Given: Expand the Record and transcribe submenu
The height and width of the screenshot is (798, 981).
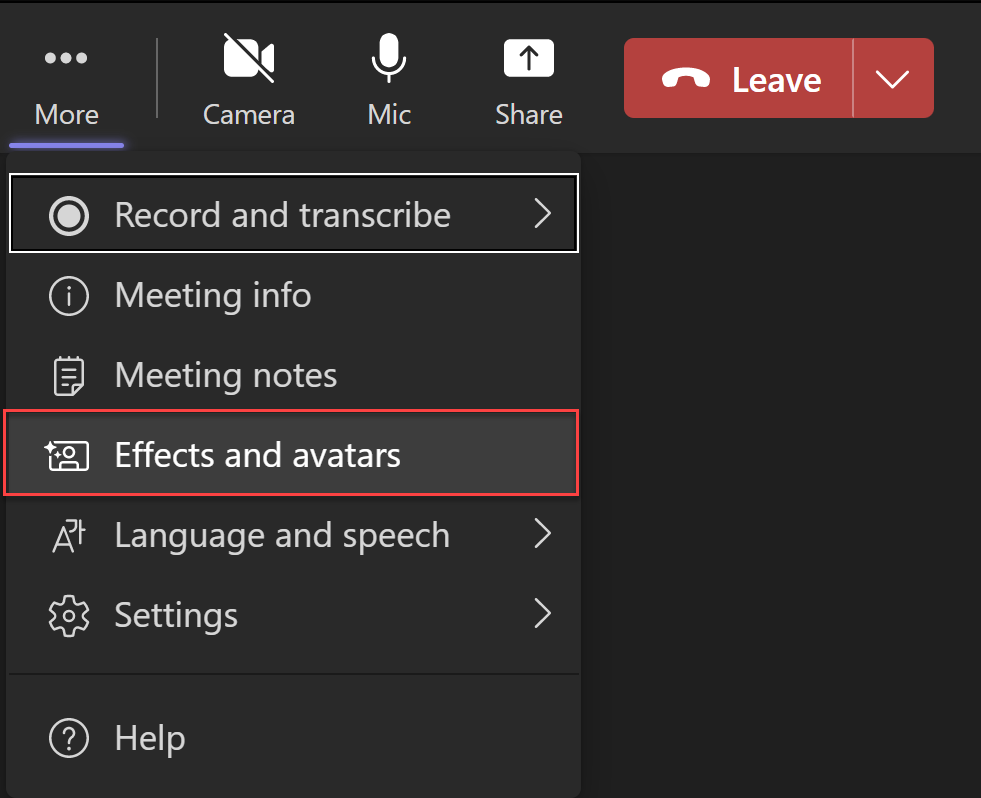Looking at the screenshot, I should pyautogui.click(x=543, y=213).
